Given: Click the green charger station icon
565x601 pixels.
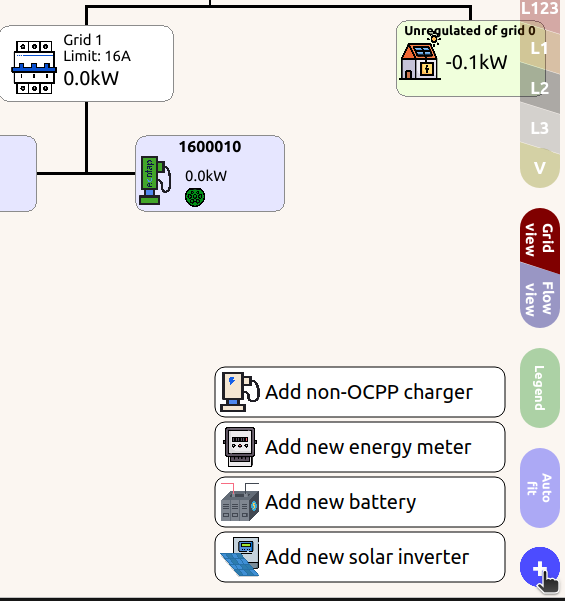Looking at the screenshot, I should 155,180.
